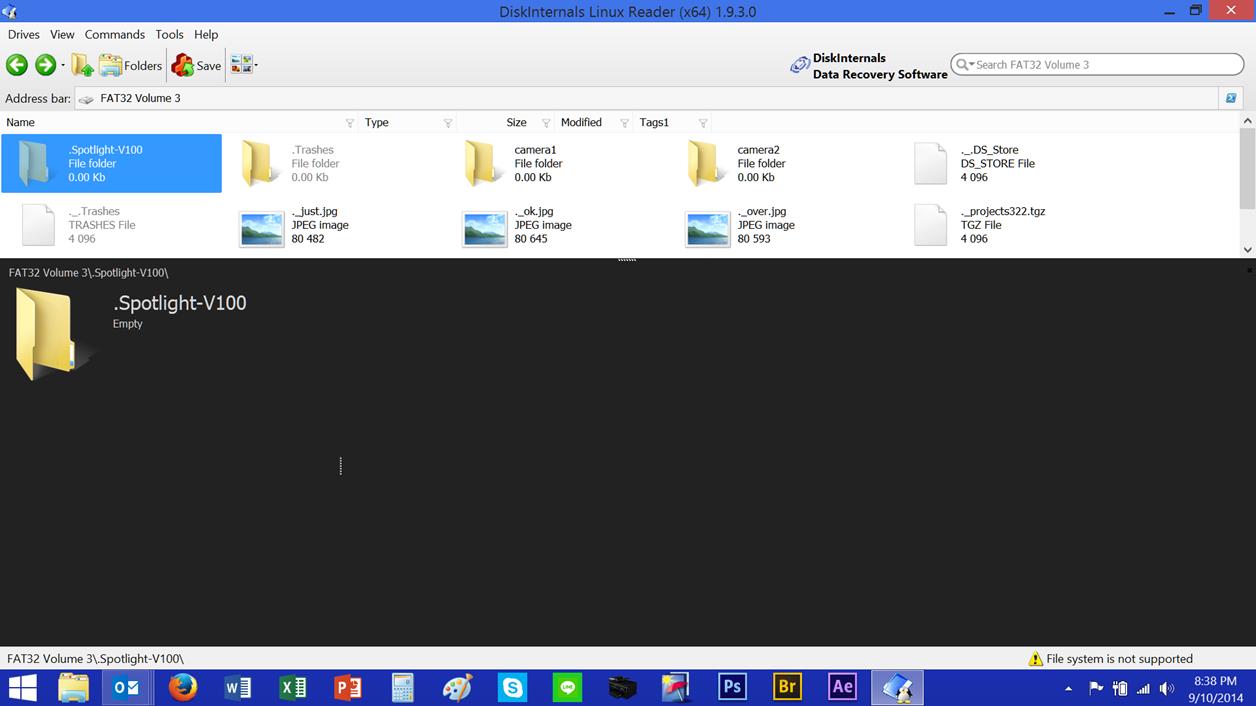This screenshot has width=1256, height=706.
Task: Click file list scrollbar up arrow
Action: [1247, 121]
